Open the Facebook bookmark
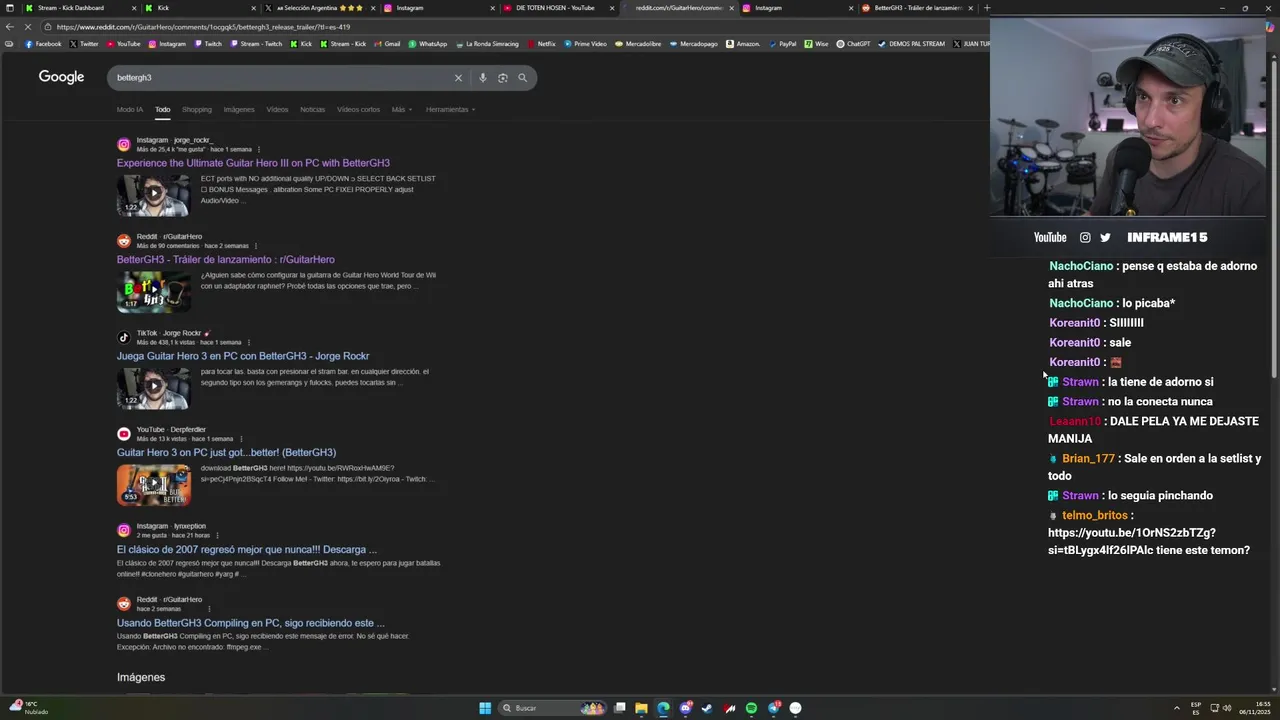Viewport: 1280px width, 720px height. click(43, 44)
